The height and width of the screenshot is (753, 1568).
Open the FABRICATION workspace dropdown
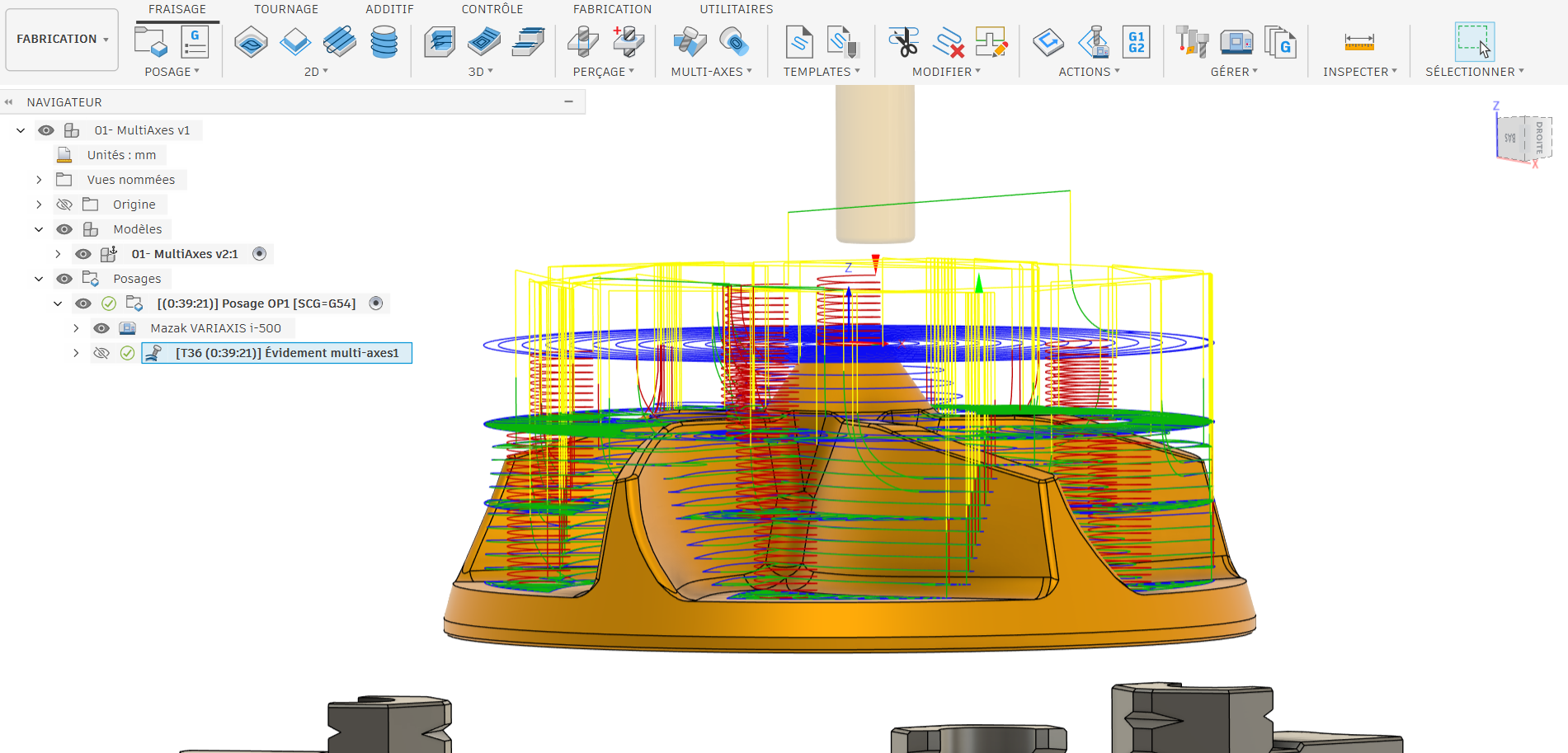tap(63, 39)
